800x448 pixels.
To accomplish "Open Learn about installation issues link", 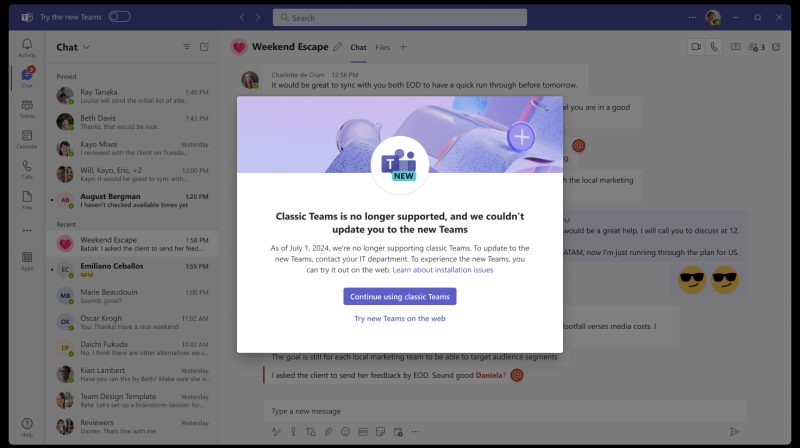I will click(x=443, y=270).
